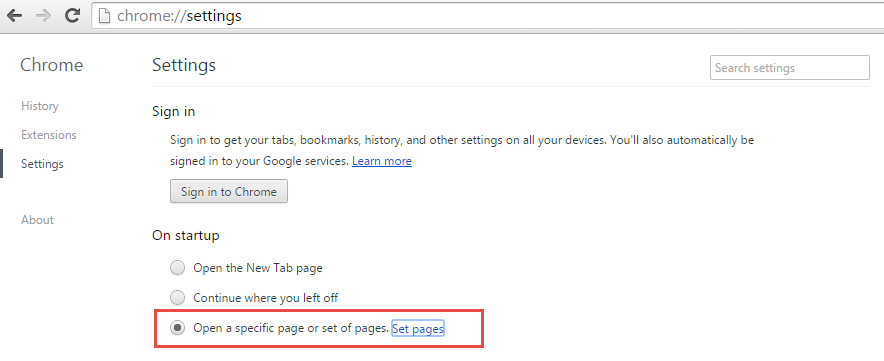This screenshot has height=361, width=884.
Task: Click the Settings page heading
Action: click(x=184, y=65)
